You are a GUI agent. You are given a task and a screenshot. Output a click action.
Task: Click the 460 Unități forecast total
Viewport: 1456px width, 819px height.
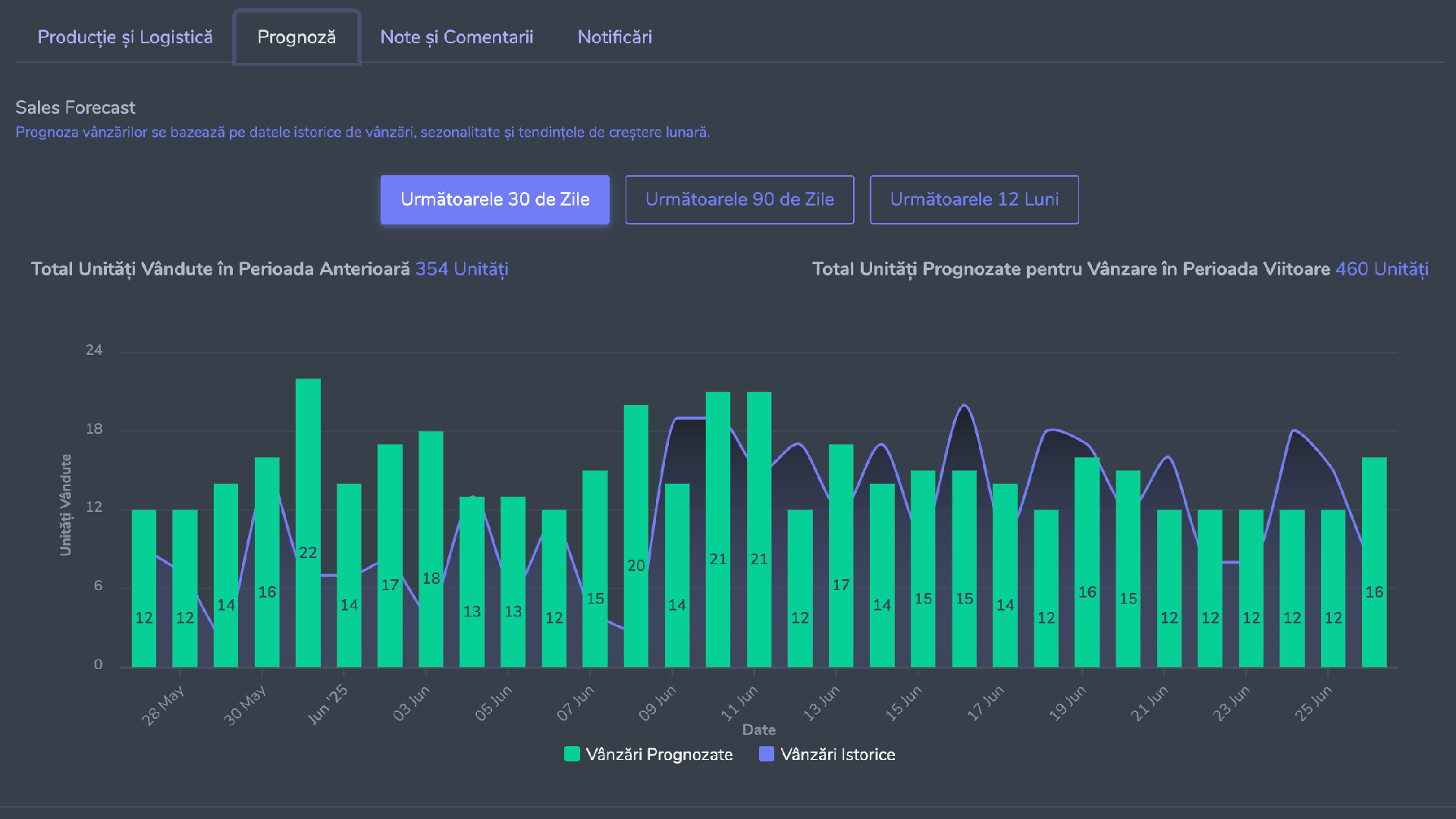coord(1382,269)
